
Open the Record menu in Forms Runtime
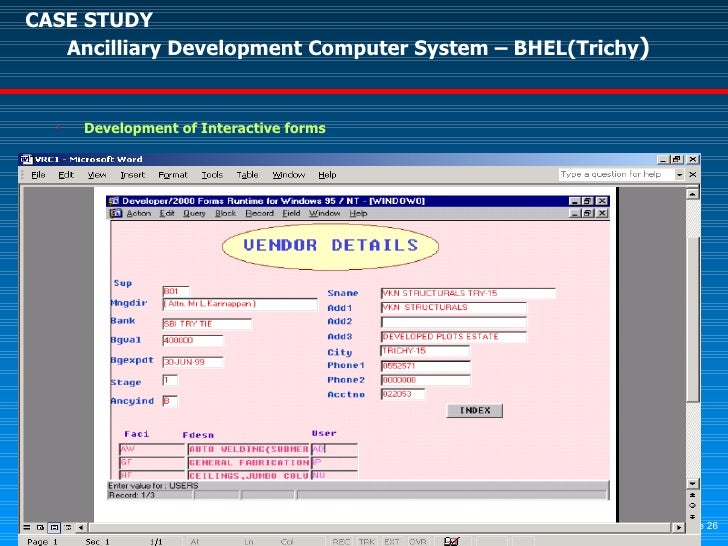259,213
